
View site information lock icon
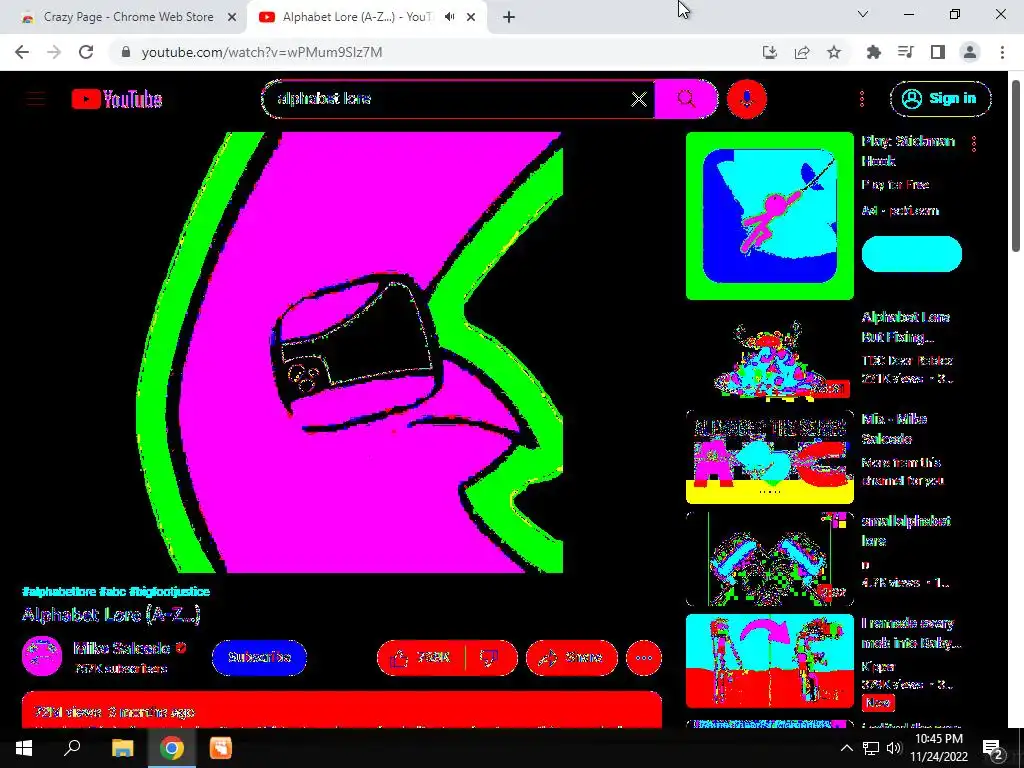coord(126,52)
